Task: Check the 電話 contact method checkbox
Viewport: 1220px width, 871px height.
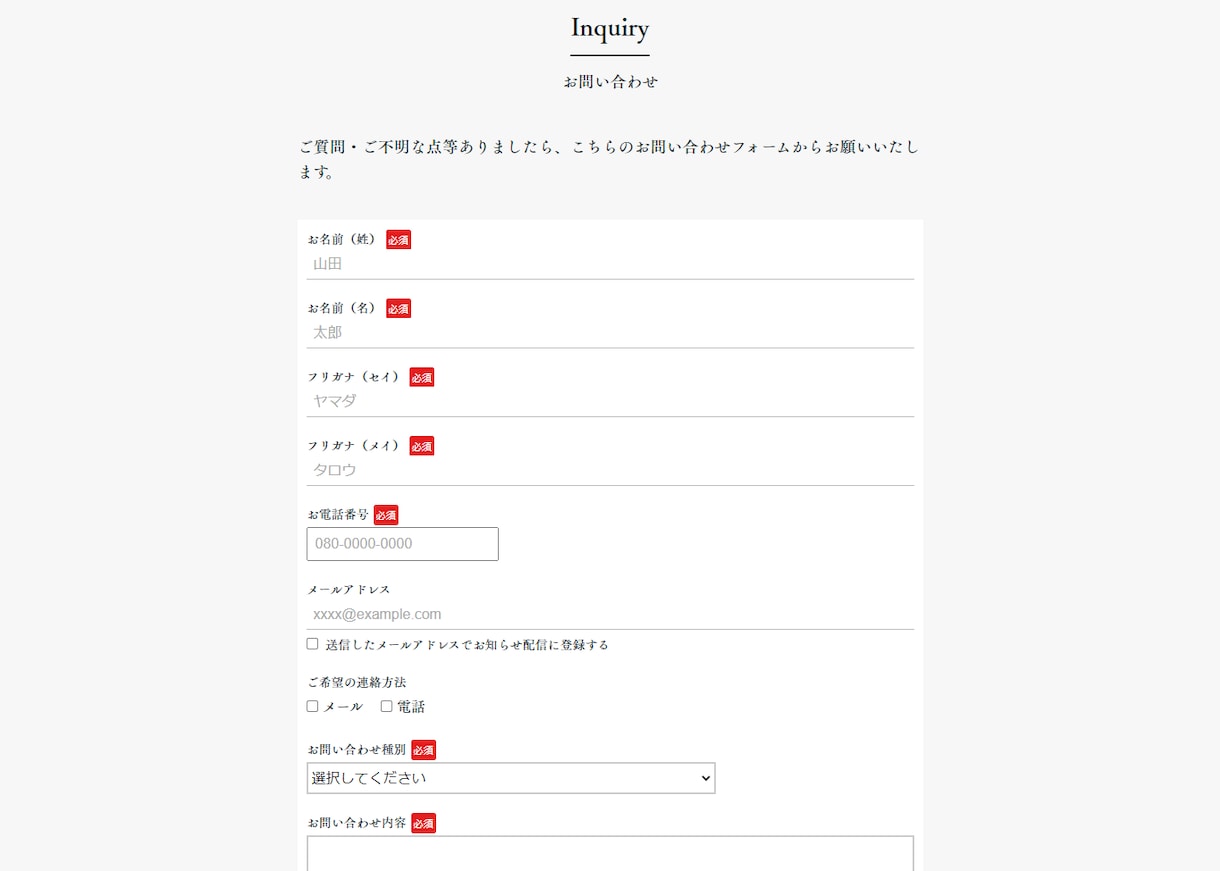Action: [386, 706]
